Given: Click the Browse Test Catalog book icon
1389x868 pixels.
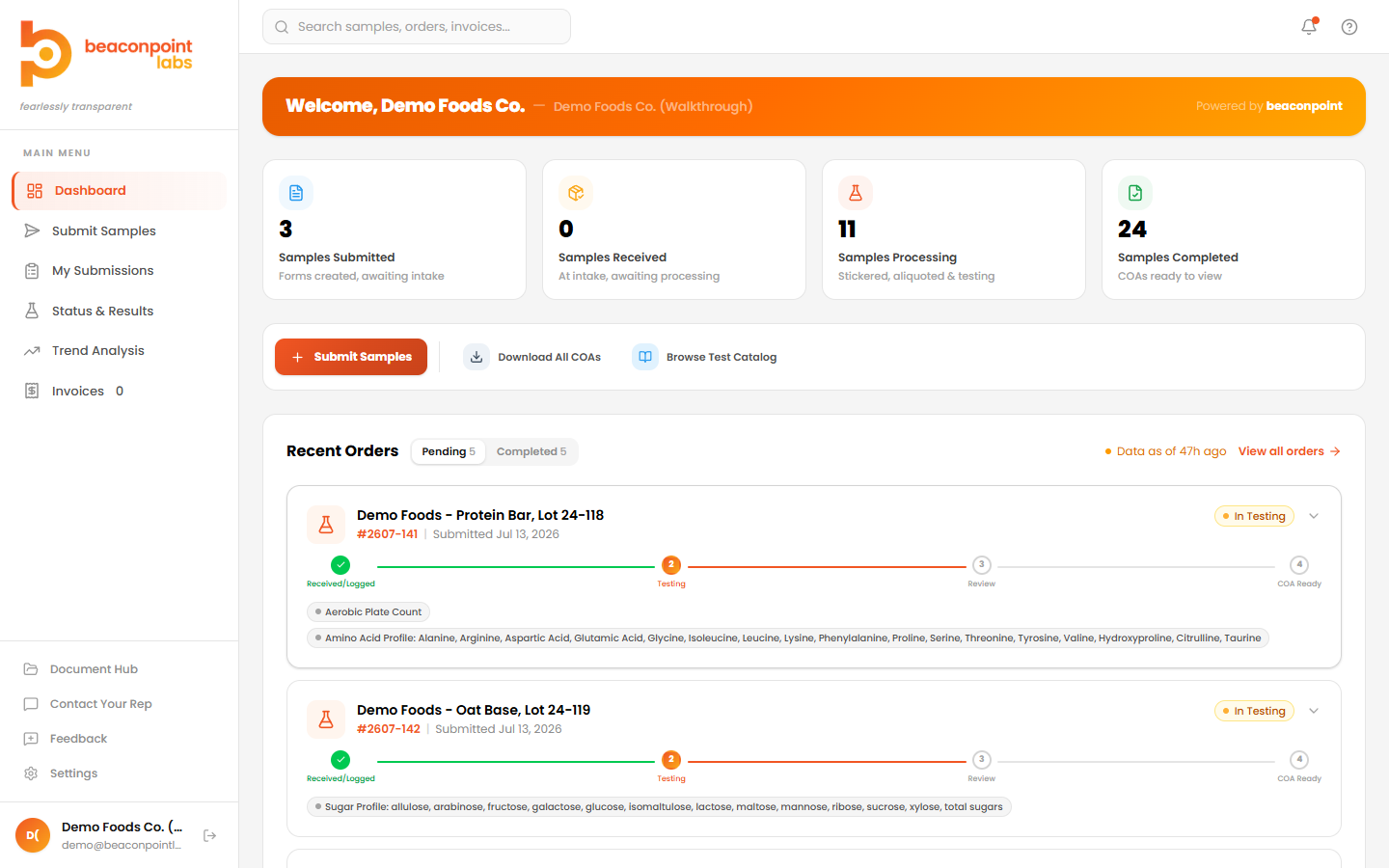Looking at the screenshot, I should tap(645, 357).
